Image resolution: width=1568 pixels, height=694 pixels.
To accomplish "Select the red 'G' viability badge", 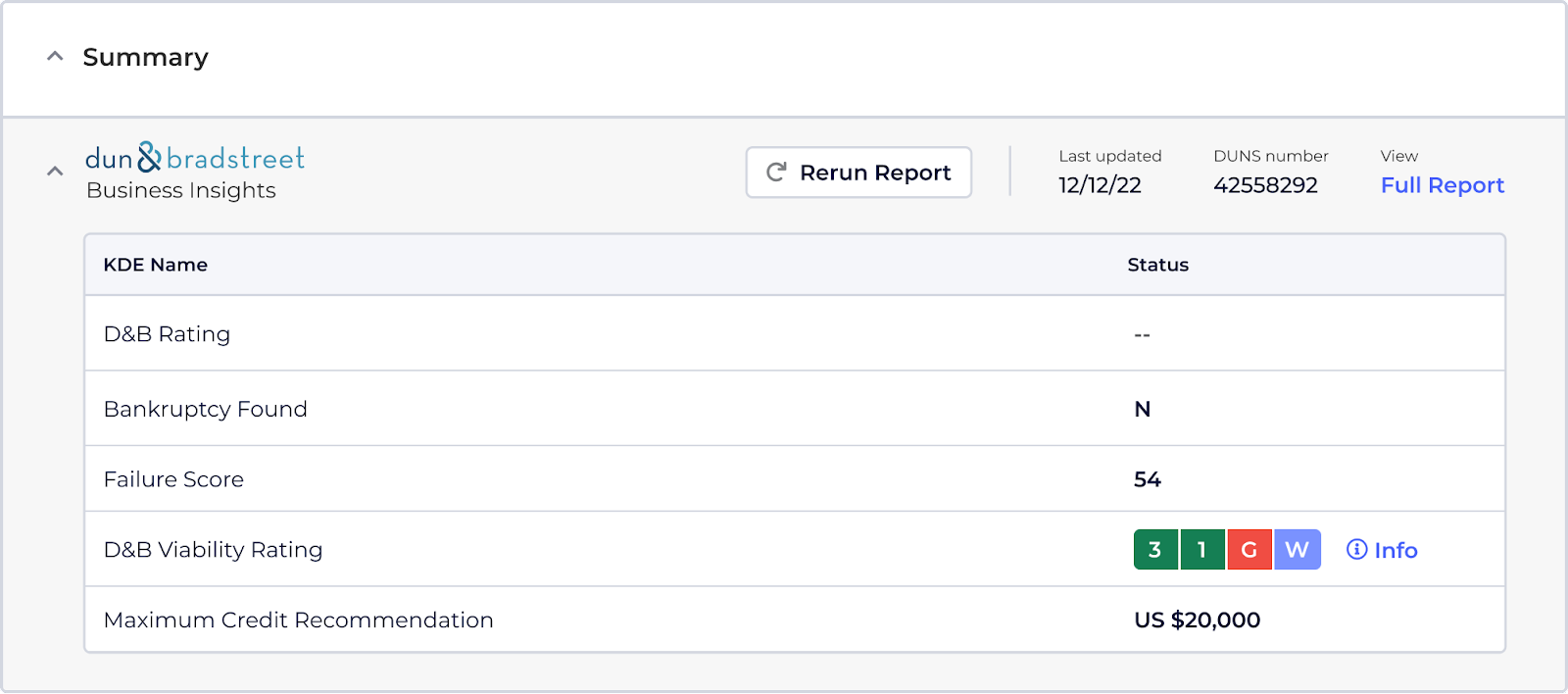I will (x=1249, y=550).
